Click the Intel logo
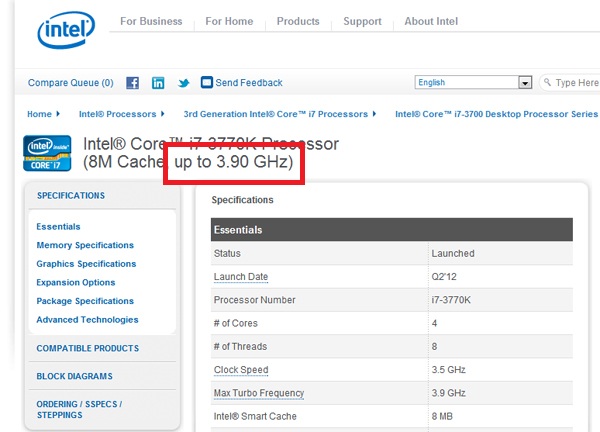The image size is (600, 432). coord(66,29)
